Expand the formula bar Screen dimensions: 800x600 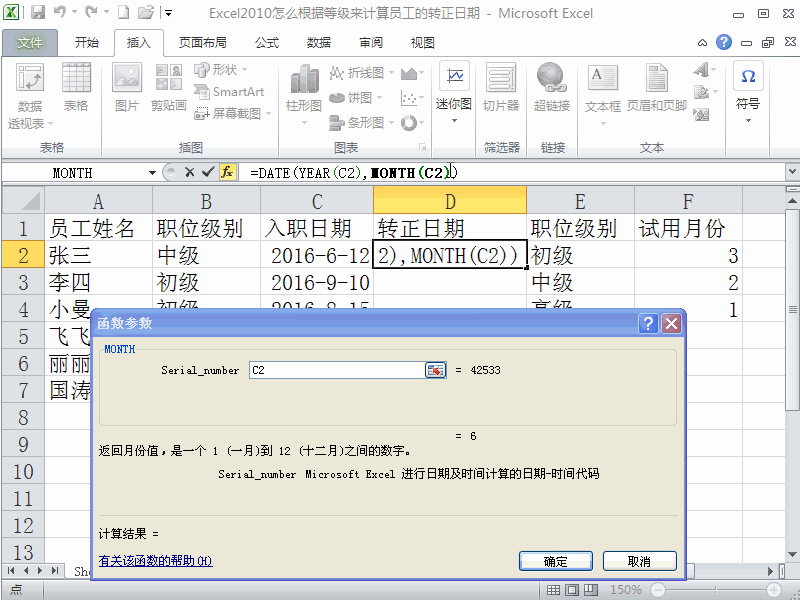792,172
